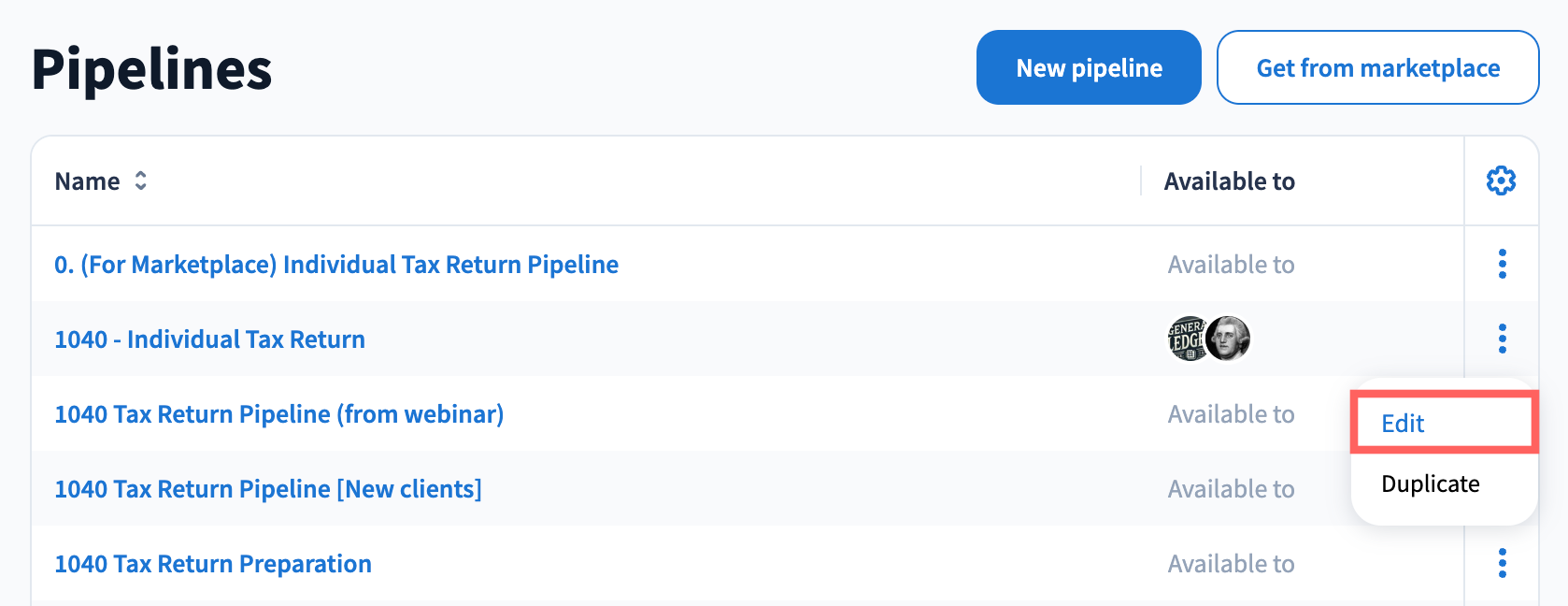The image size is (1568, 606).
Task: Open 0. (For Marketplace) Individual Tax Return Pipeline
Action: point(336,265)
